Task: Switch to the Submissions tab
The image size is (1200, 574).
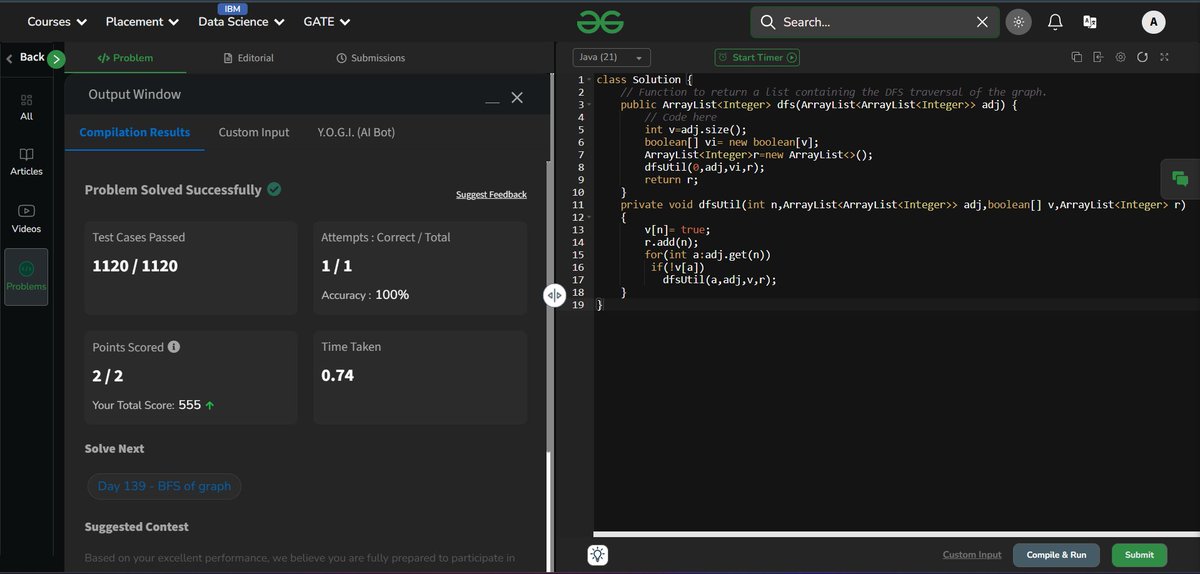Action: [x=371, y=58]
